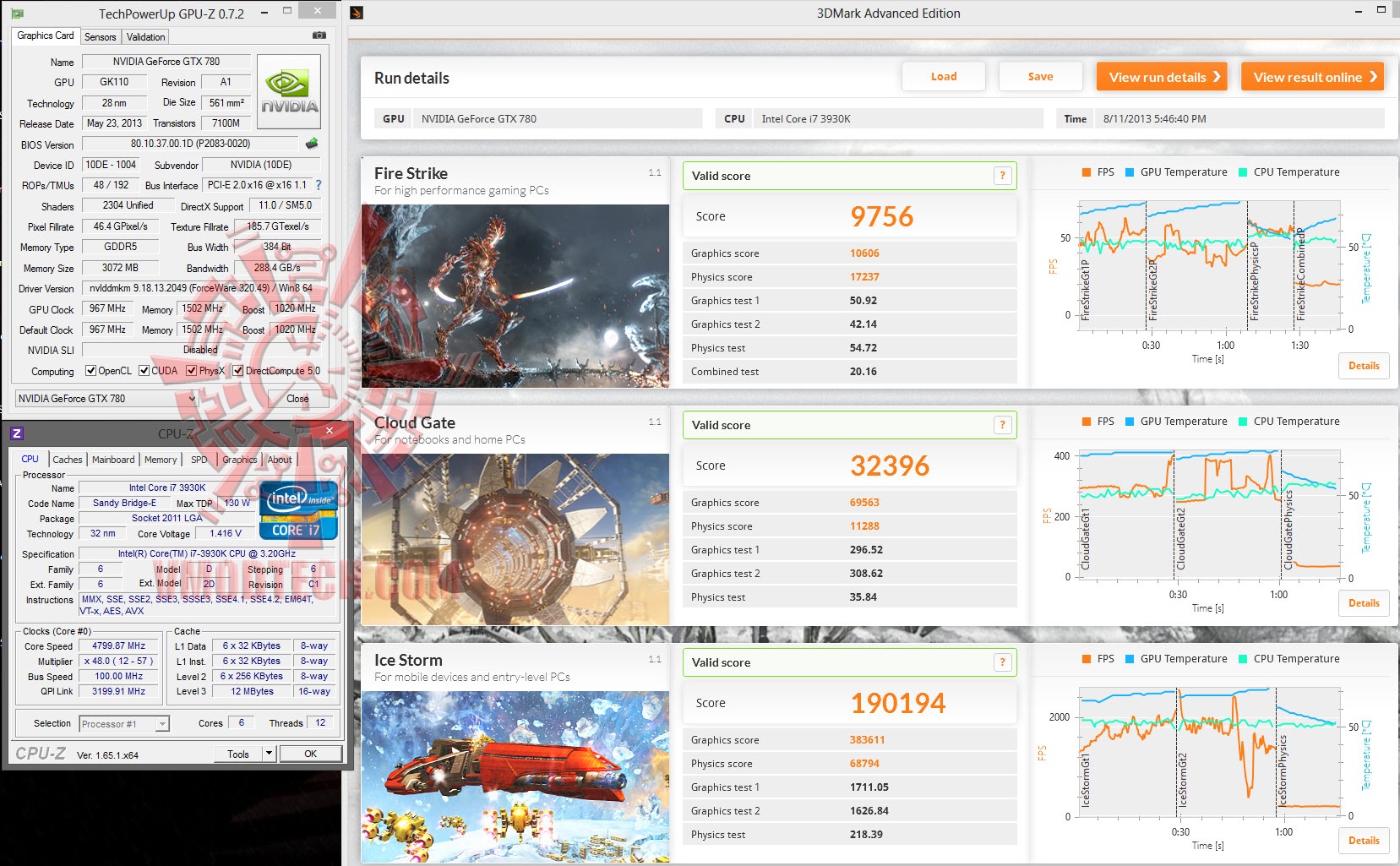This screenshot has width=1400, height=866.
Task: Open the CPU-Z About tab
Action: [280, 460]
